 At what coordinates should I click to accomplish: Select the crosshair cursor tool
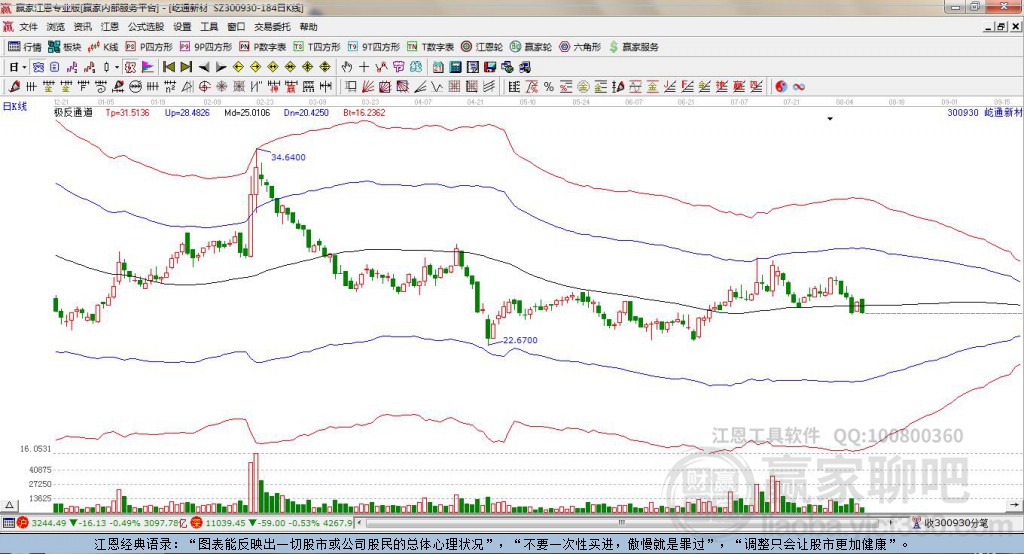364,67
